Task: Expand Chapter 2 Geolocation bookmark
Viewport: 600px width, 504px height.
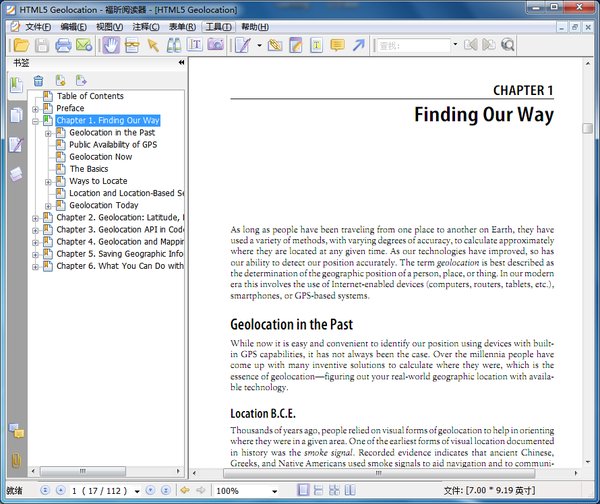Action: click(x=35, y=217)
